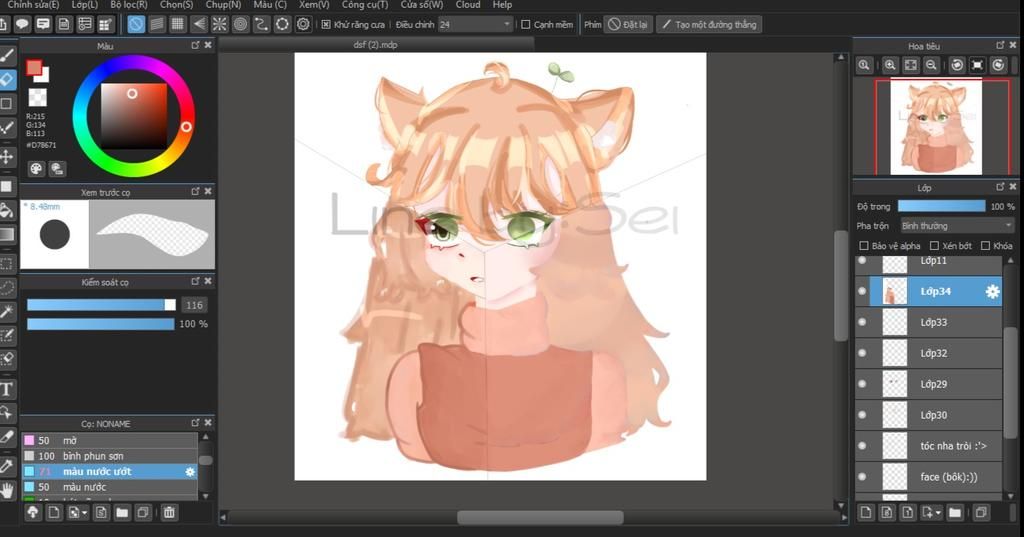Open Bộ lọc(R) filter menu
Image resolution: width=1024 pixels, height=537 pixels.
[x=129, y=5]
